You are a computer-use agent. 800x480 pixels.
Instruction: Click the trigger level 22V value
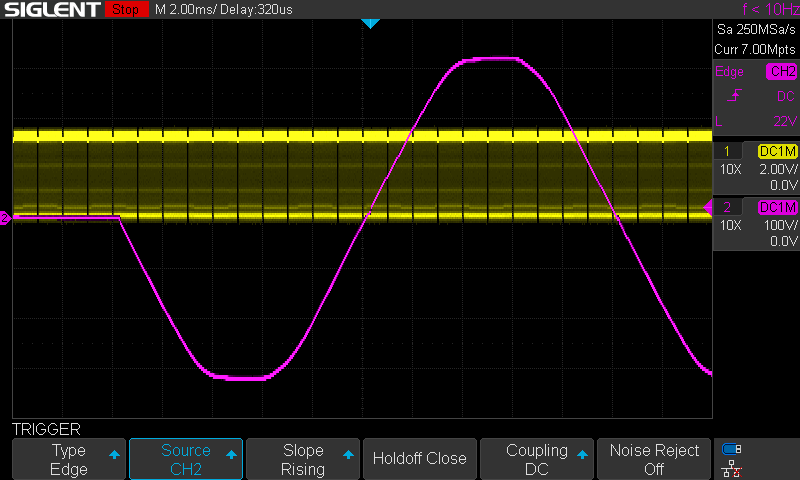pyautogui.click(x=785, y=121)
